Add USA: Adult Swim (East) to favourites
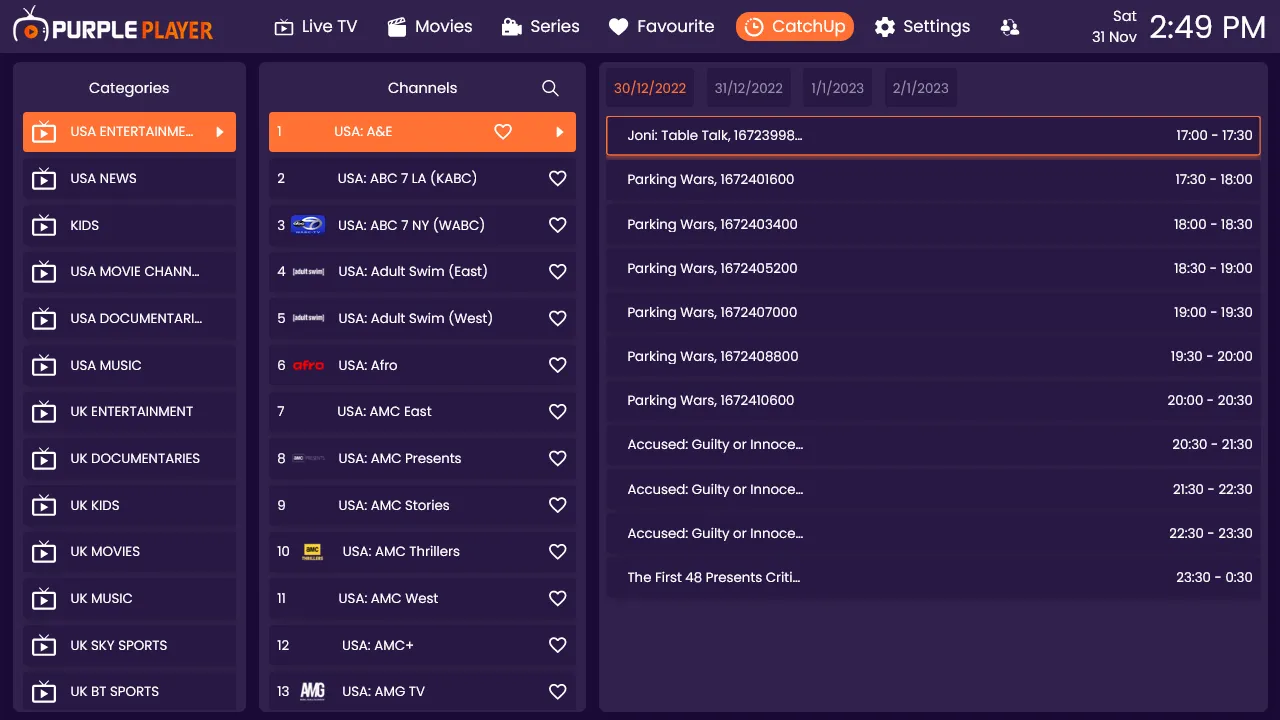 (558, 272)
